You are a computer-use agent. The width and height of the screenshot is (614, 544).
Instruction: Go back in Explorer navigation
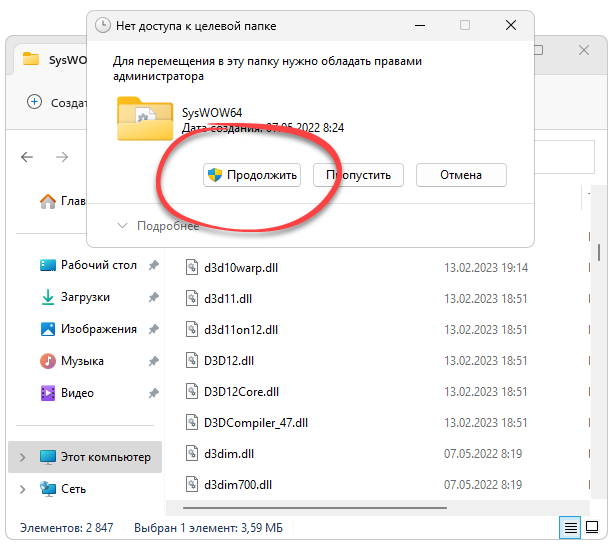pos(27,157)
